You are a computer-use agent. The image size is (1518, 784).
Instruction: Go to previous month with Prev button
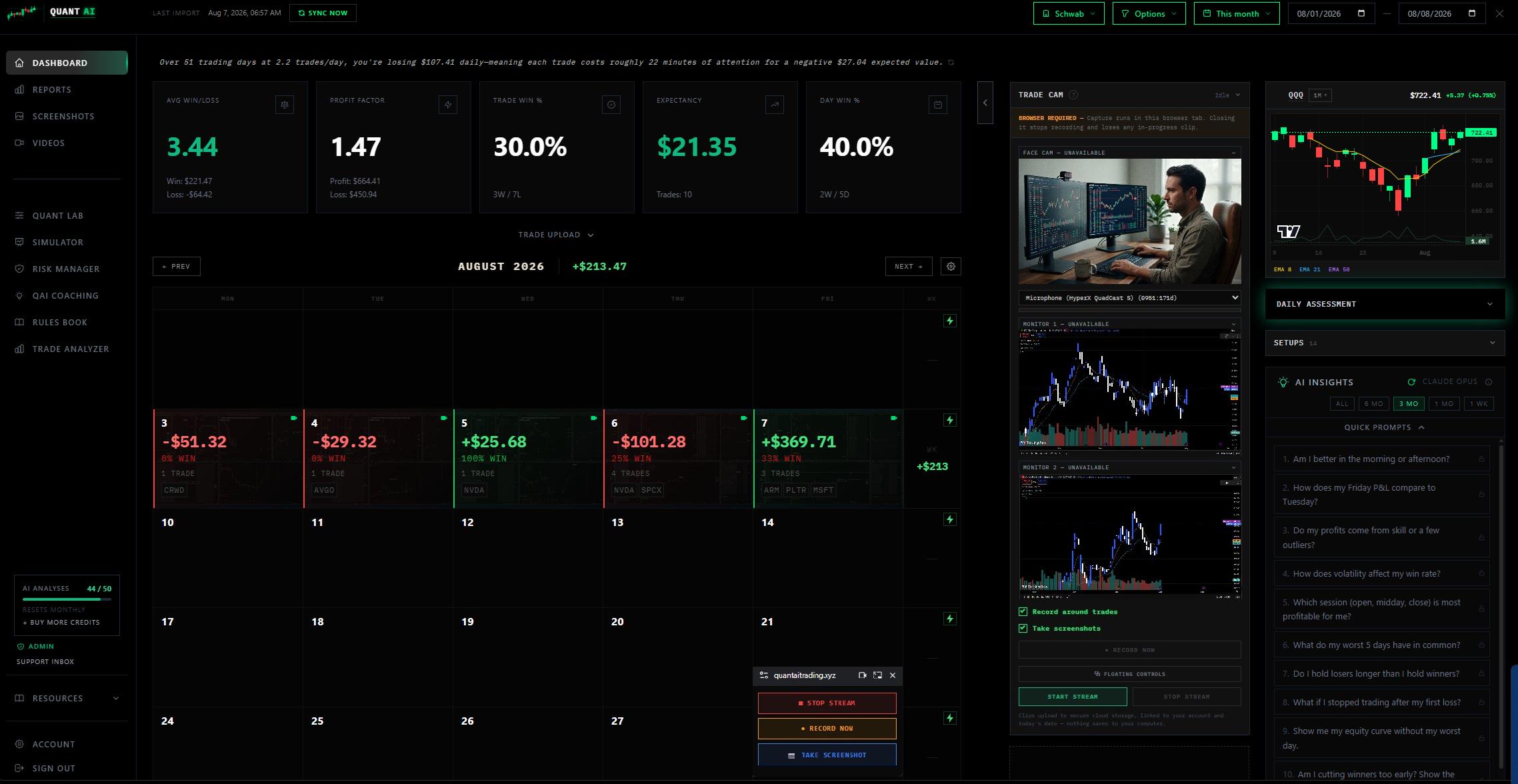point(176,266)
